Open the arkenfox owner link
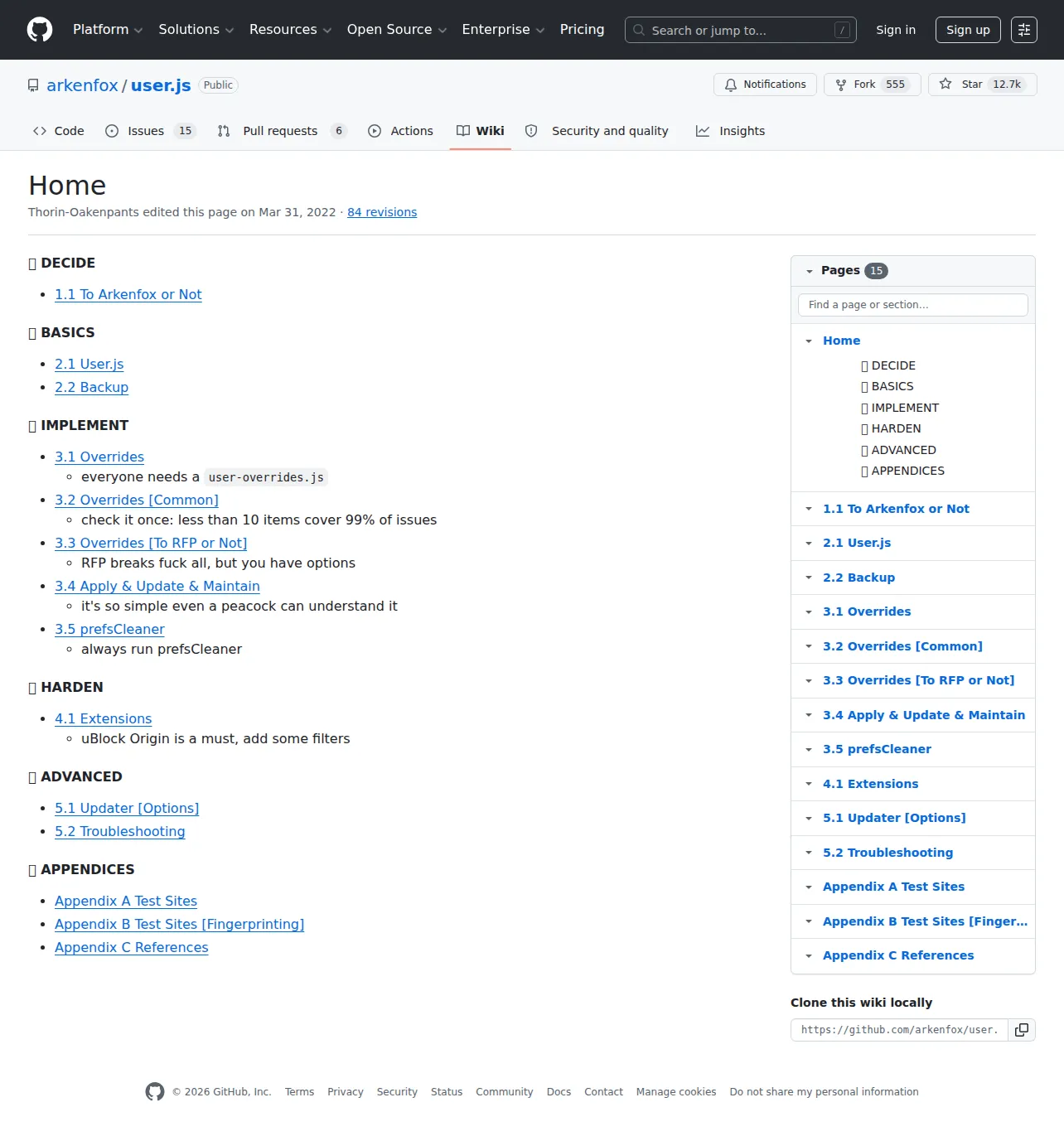This screenshot has width=1064, height=1136. [82, 85]
